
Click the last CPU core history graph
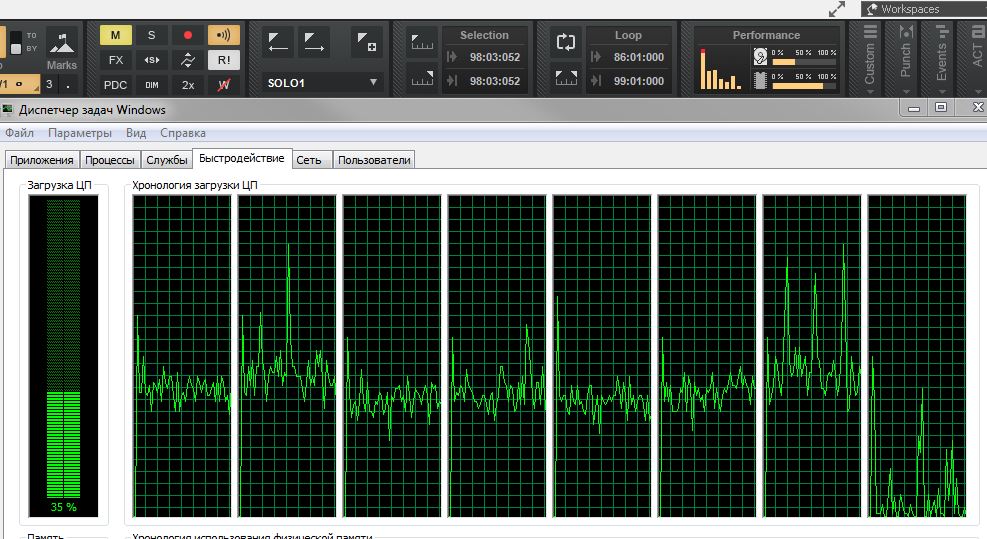(916, 356)
